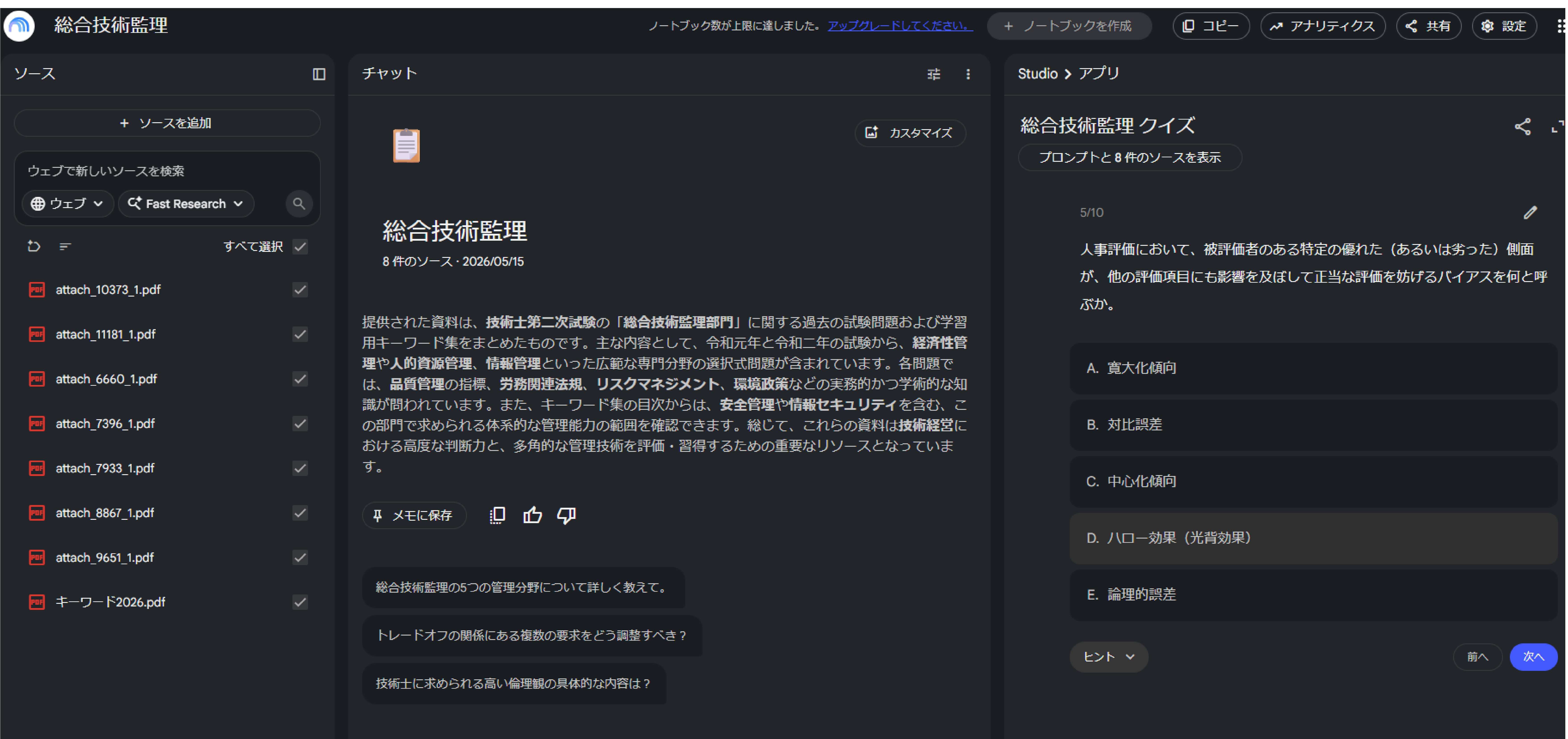The height and width of the screenshot is (739, 1568).
Task: Click the PDF icon of attach_11181_1.pdf
Action: click(x=37, y=334)
